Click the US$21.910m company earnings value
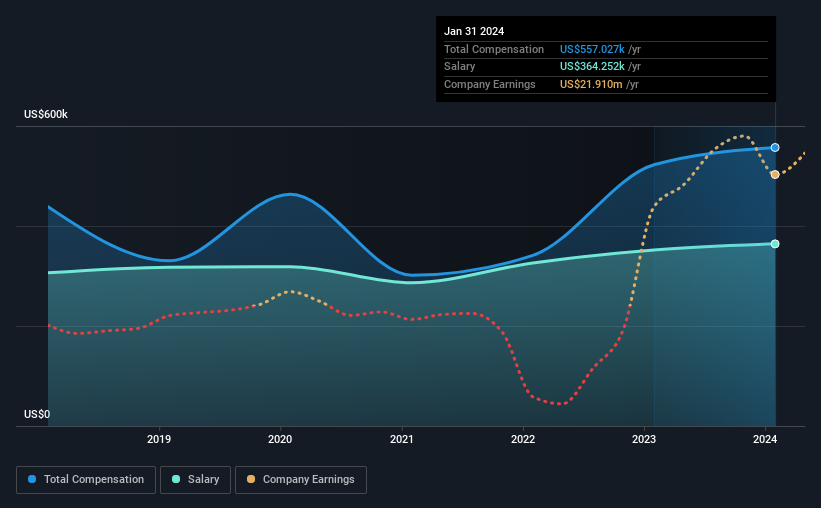This screenshot has height=508, width=821. click(x=591, y=84)
